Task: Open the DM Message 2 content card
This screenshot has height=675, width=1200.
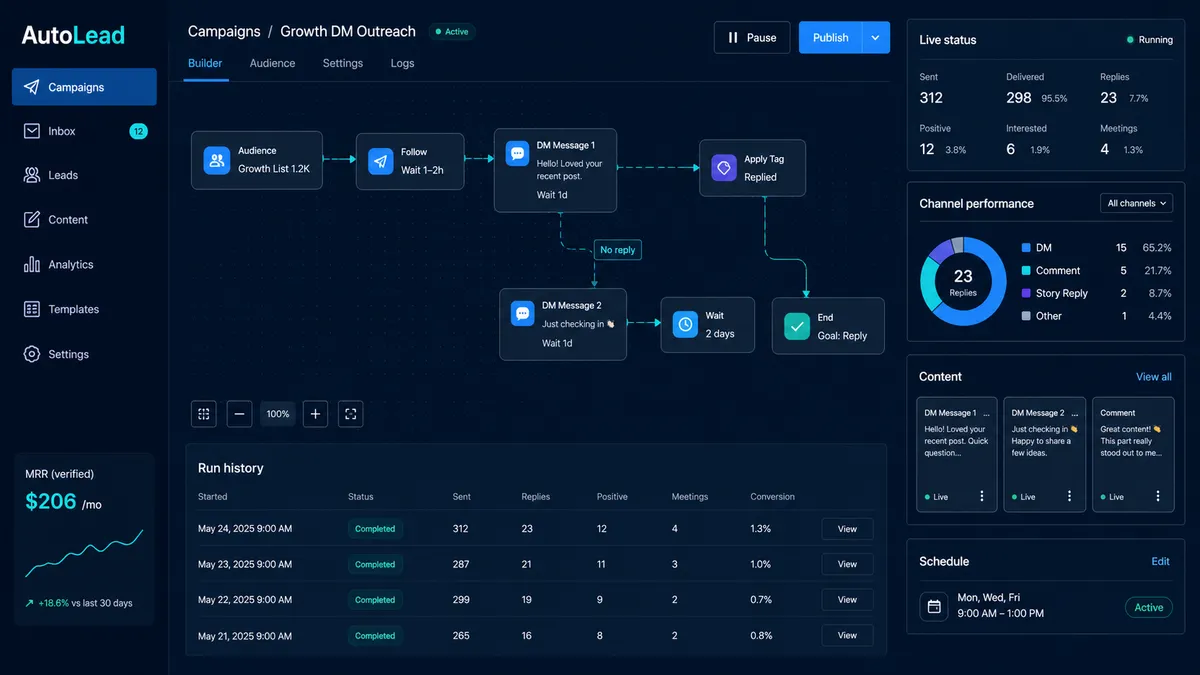Action: coord(1044,454)
